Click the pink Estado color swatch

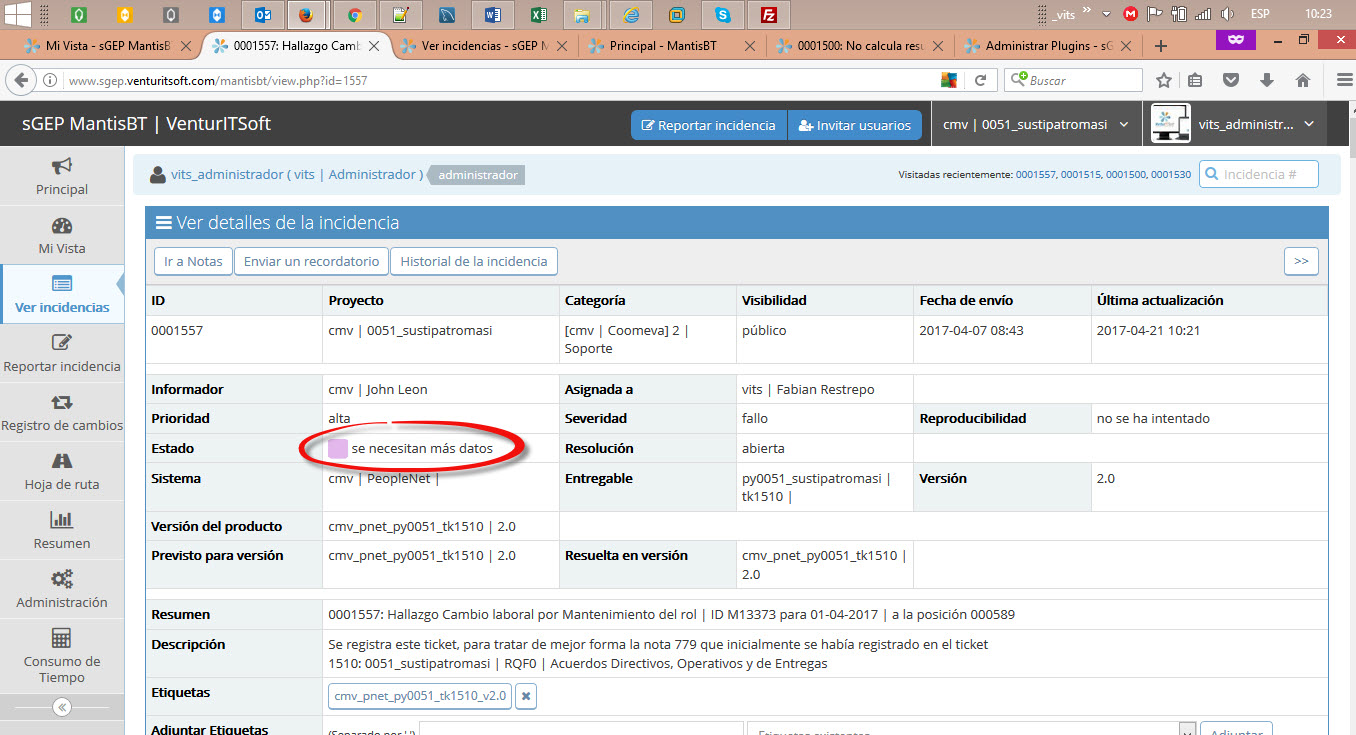[x=338, y=449]
